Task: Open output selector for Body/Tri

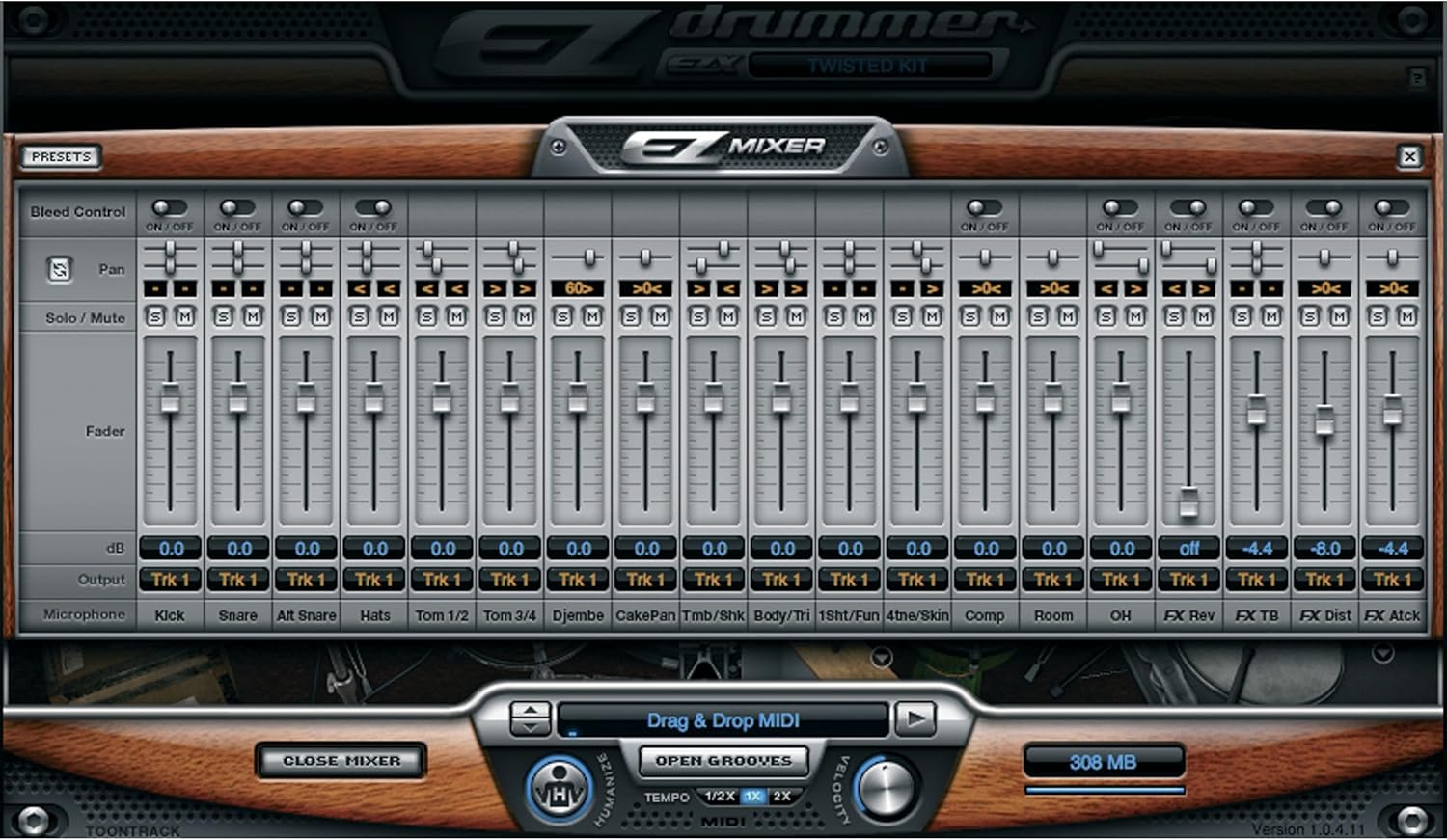Action: (x=781, y=580)
